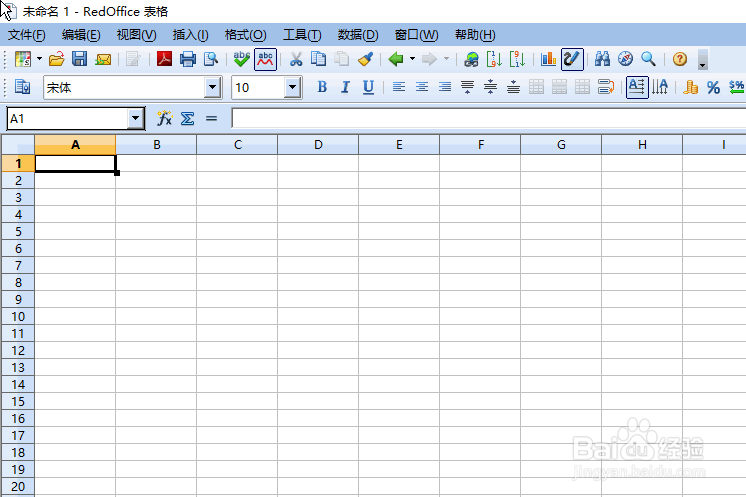Apply Currency number format coins icon

pos(690,87)
